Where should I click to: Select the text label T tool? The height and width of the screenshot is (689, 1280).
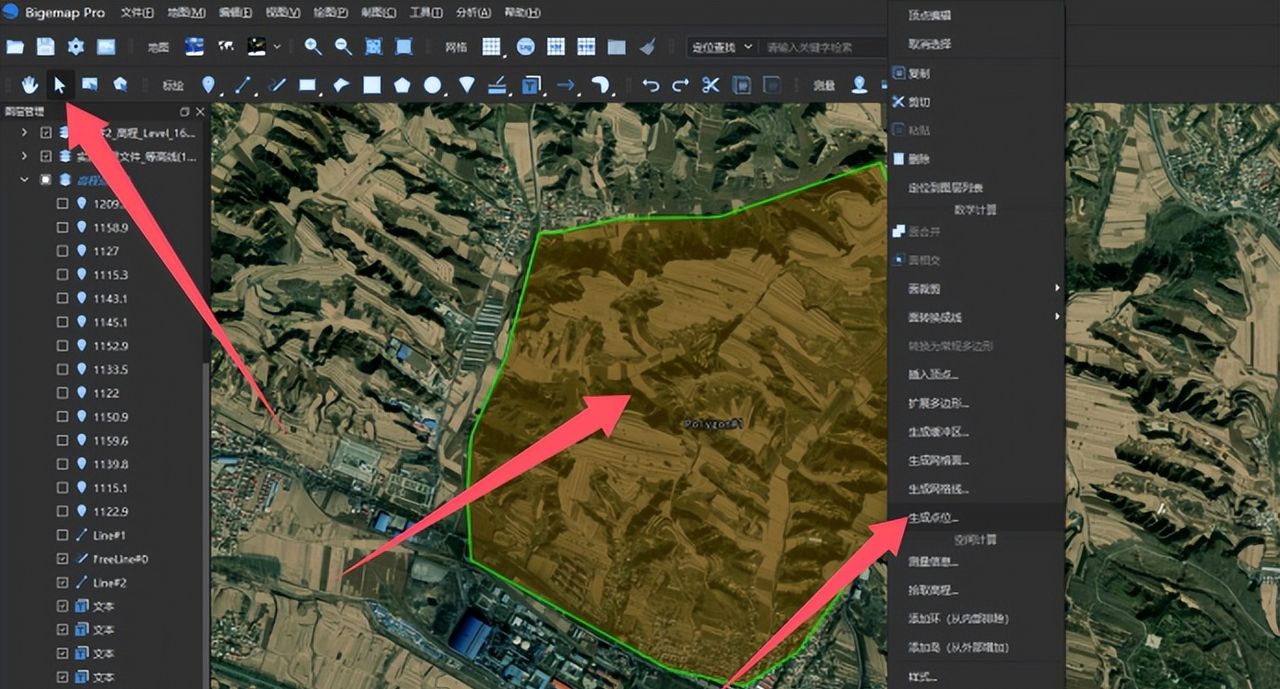pos(532,85)
